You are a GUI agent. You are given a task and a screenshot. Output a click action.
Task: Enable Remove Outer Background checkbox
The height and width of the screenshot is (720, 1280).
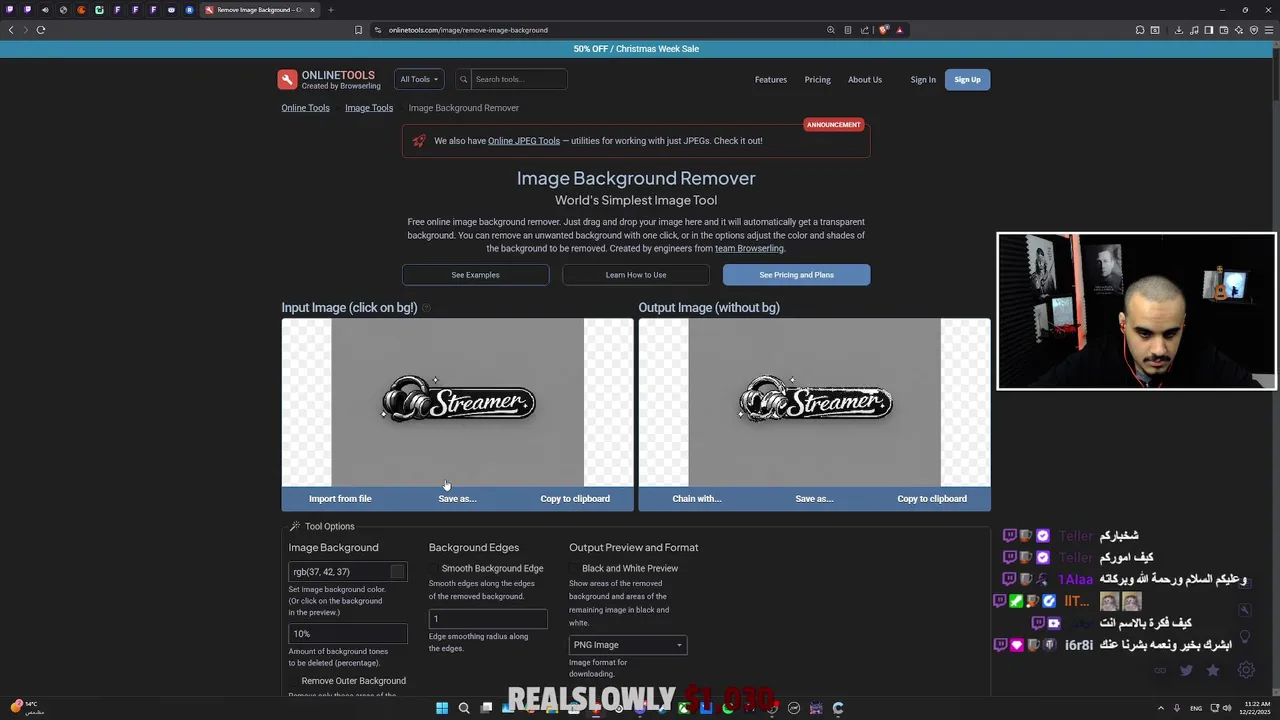pos(294,681)
